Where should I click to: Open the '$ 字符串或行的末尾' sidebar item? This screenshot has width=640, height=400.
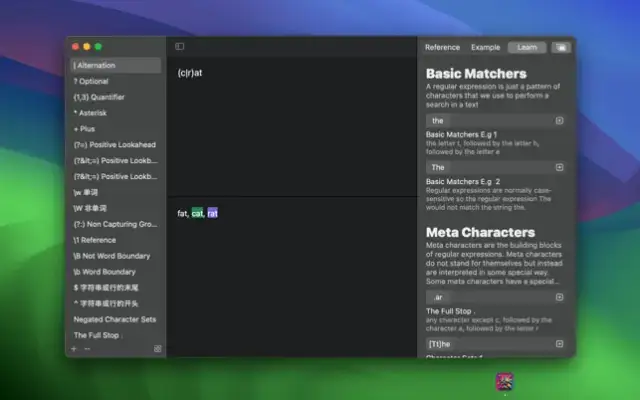click(116, 288)
